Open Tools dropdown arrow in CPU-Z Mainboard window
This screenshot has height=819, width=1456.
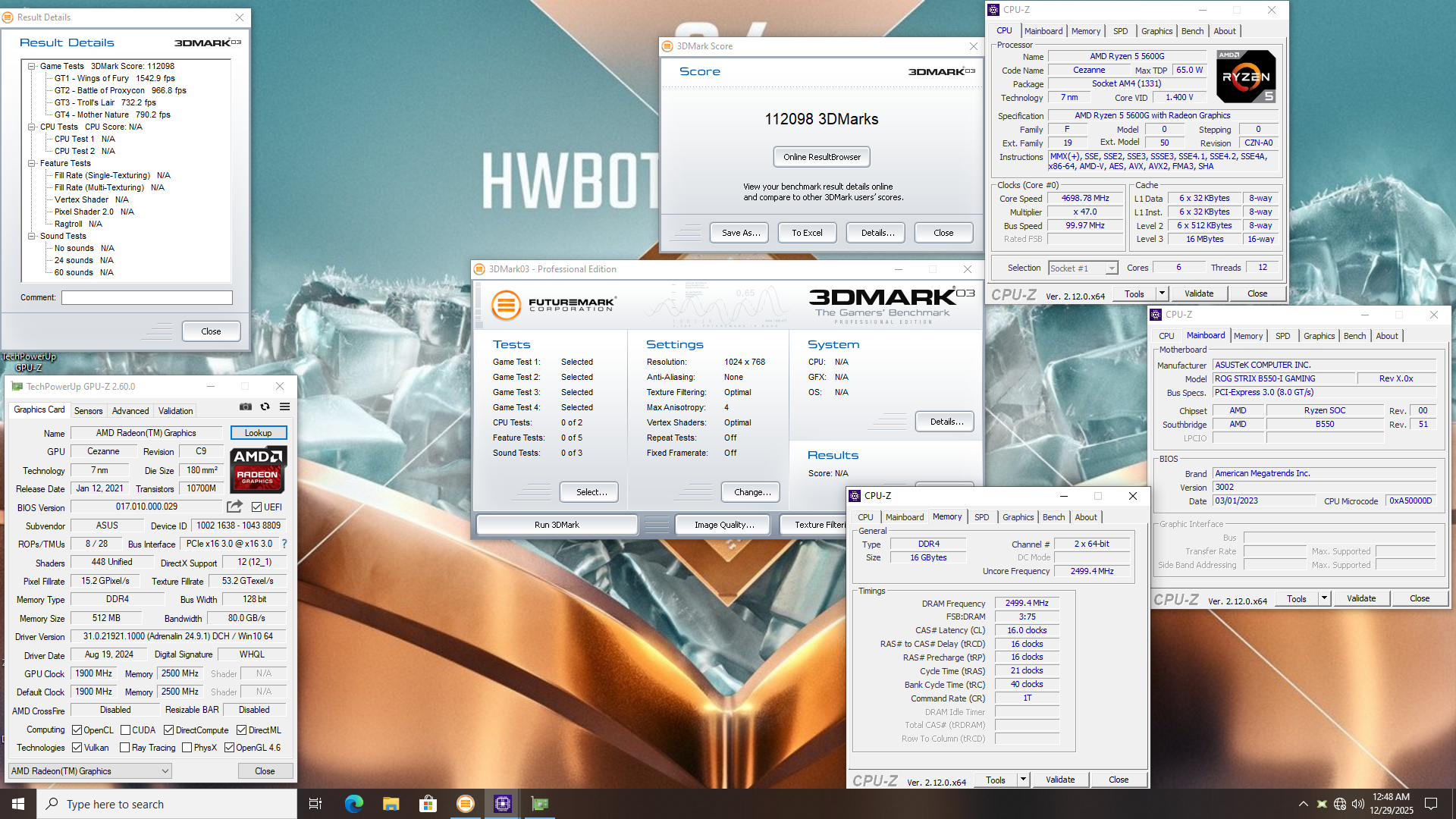point(1324,598)
